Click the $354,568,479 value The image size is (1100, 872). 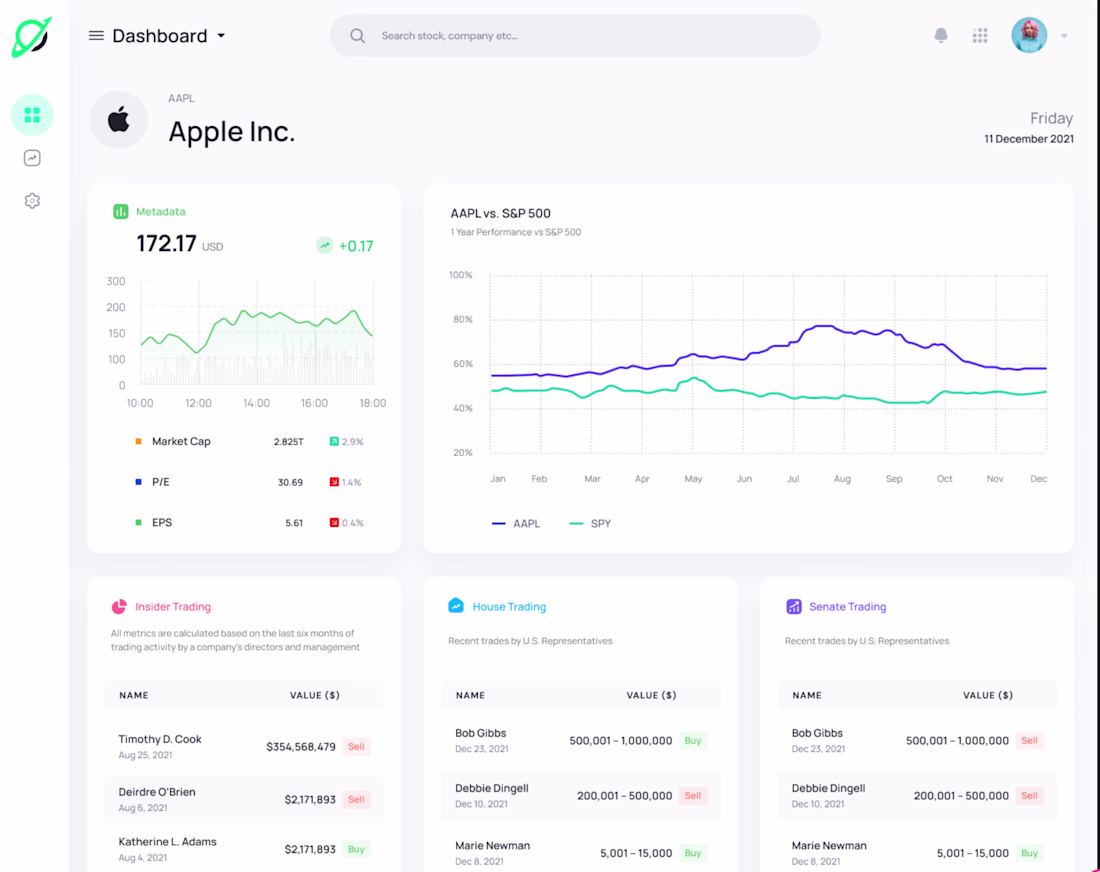(x=301, y=747)
